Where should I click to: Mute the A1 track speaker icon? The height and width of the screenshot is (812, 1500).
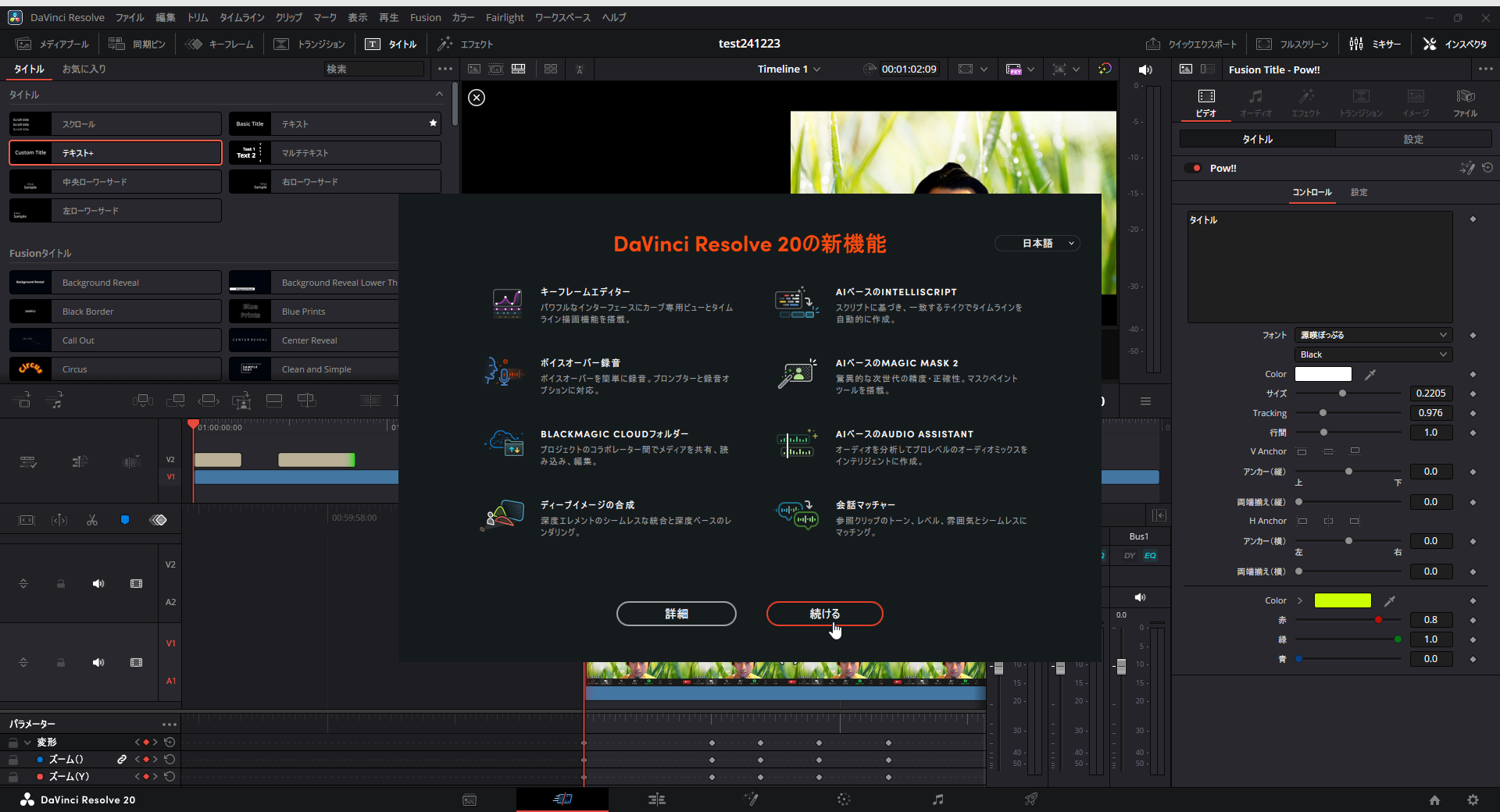pos(98,662)
